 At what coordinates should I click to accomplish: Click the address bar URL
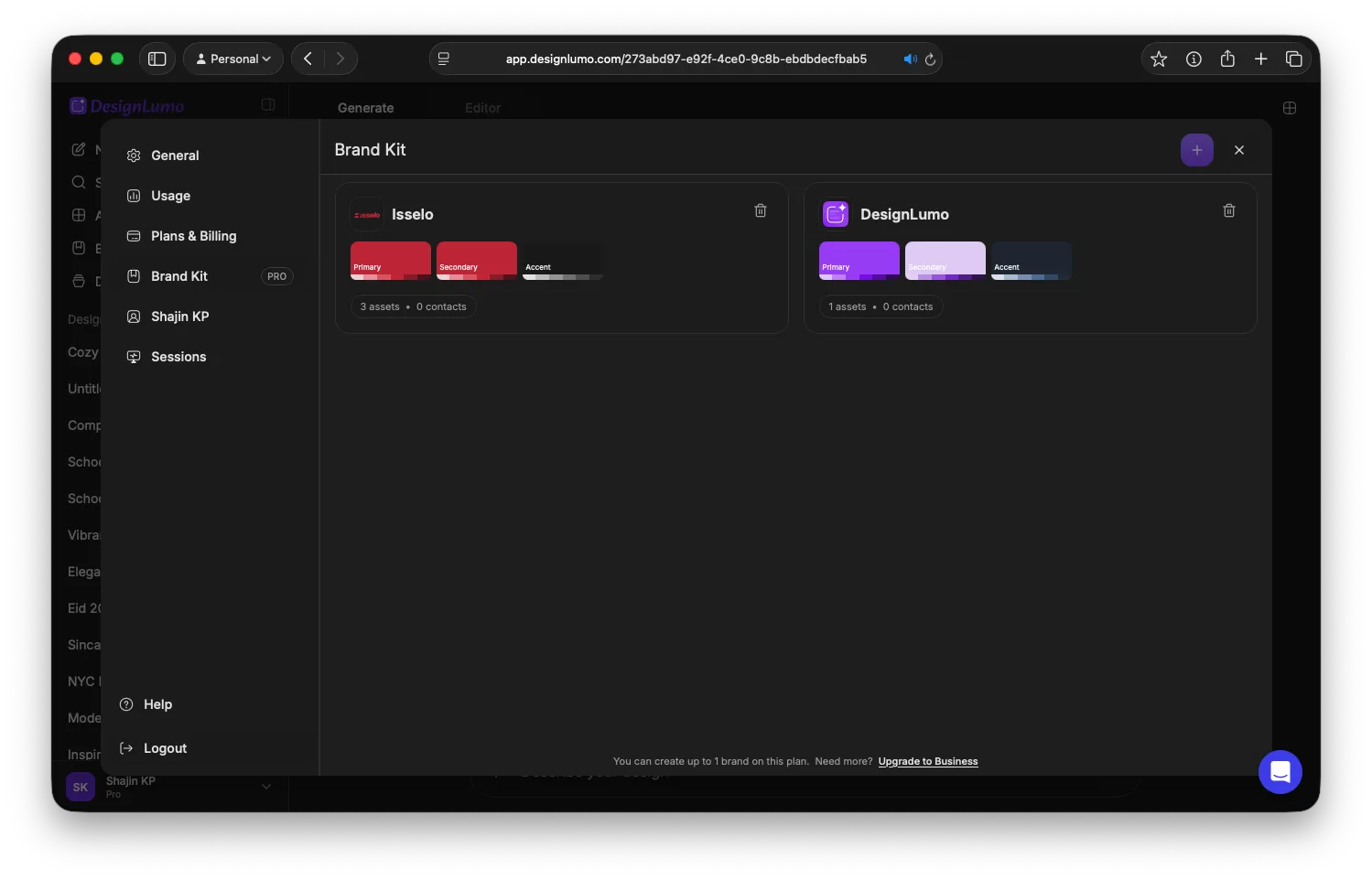(686, 59)
